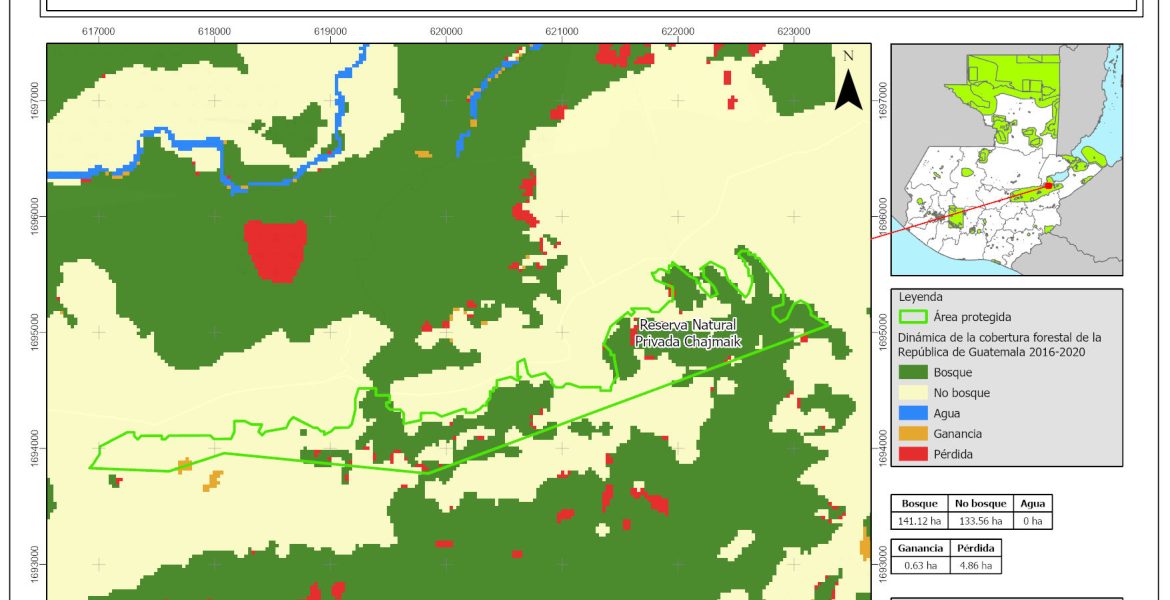
Task: Click the large red forest loss patch
Action: coord(275,250)
